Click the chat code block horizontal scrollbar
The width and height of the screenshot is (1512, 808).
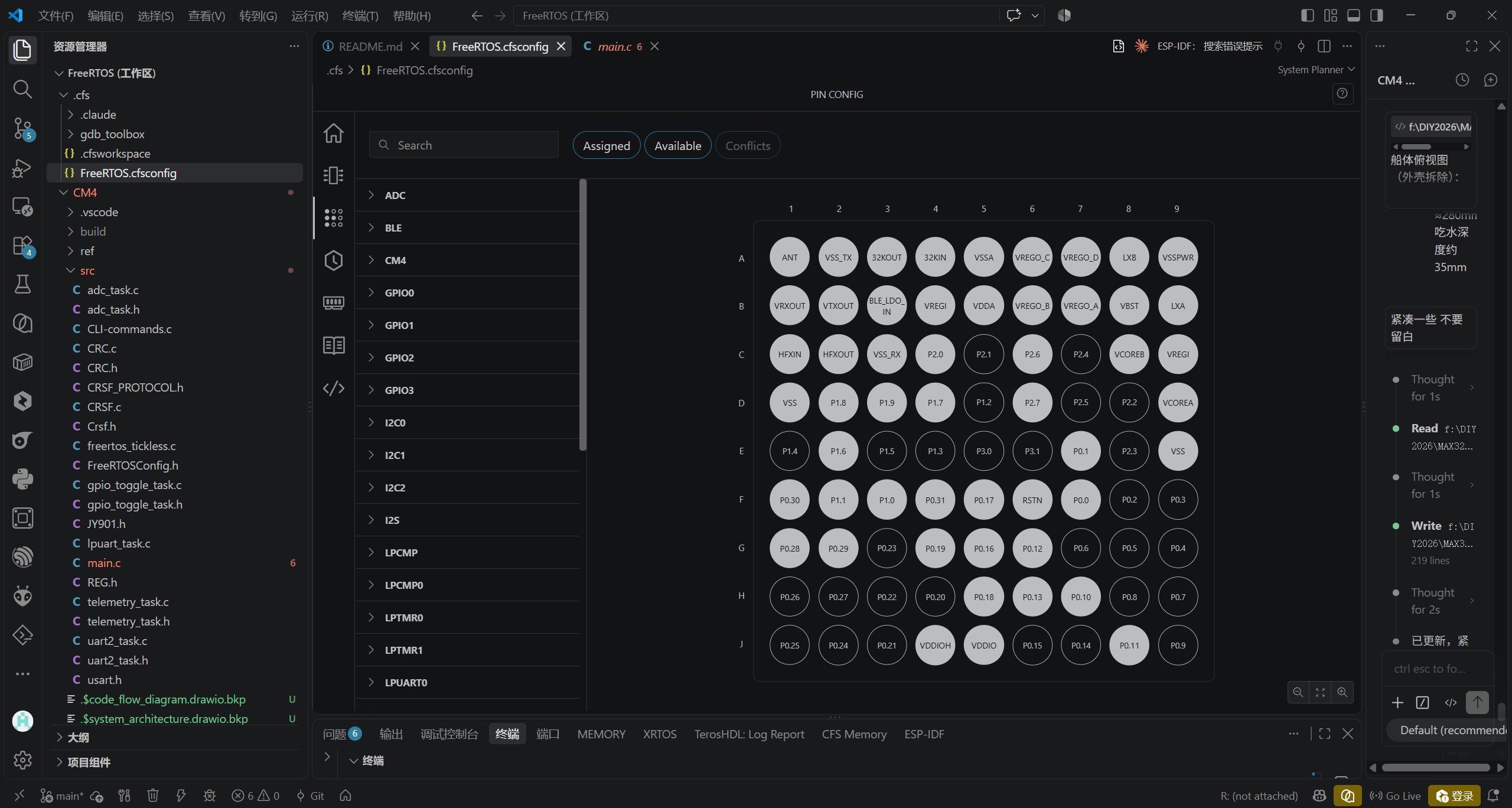click(x=1416, y=146)
